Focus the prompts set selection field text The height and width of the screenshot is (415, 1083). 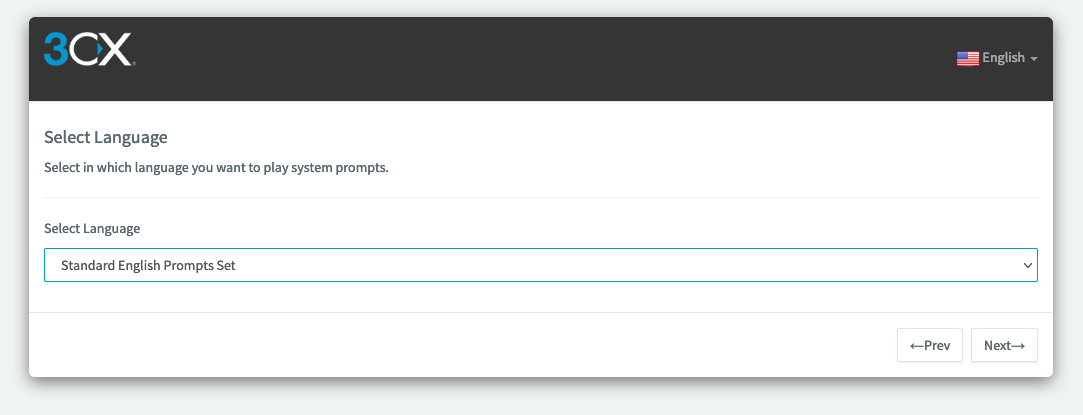point(148,265)
